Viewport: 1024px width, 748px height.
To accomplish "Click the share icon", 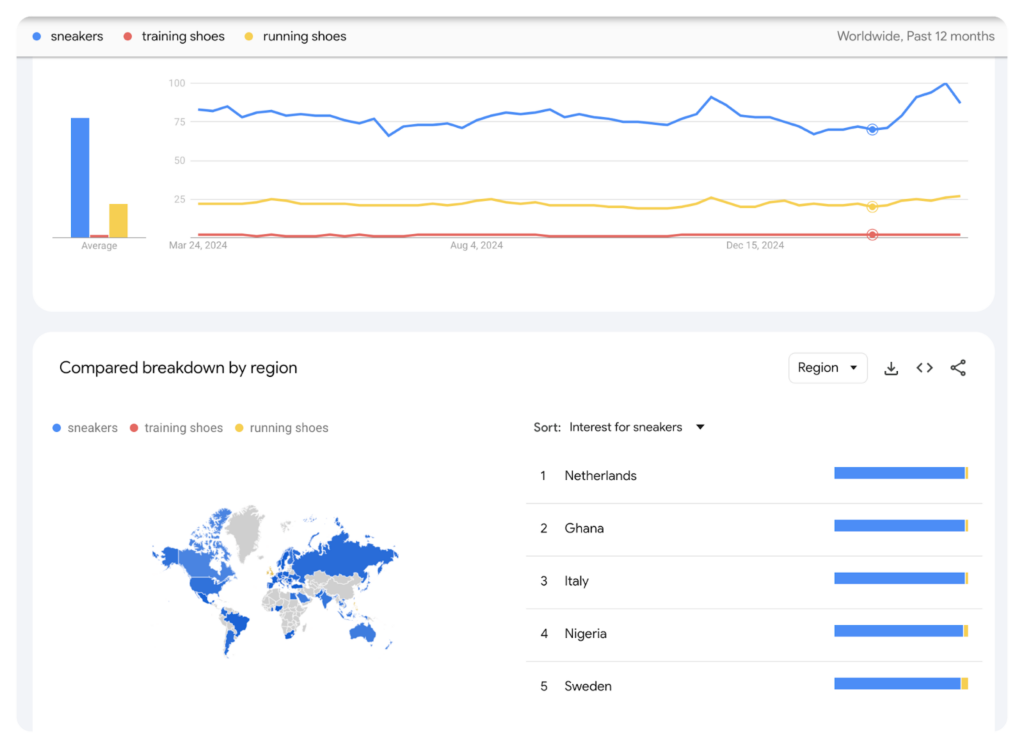I will (958, 367).
